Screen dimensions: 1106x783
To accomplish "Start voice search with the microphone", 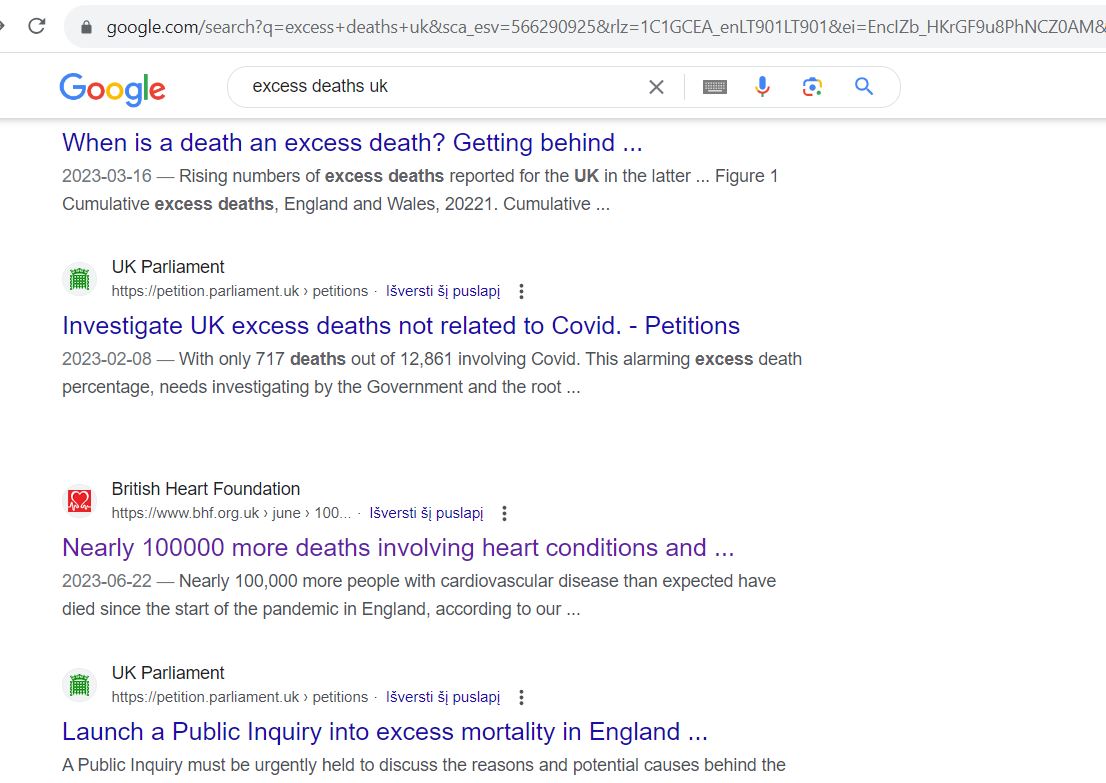I will coord(762,87).
